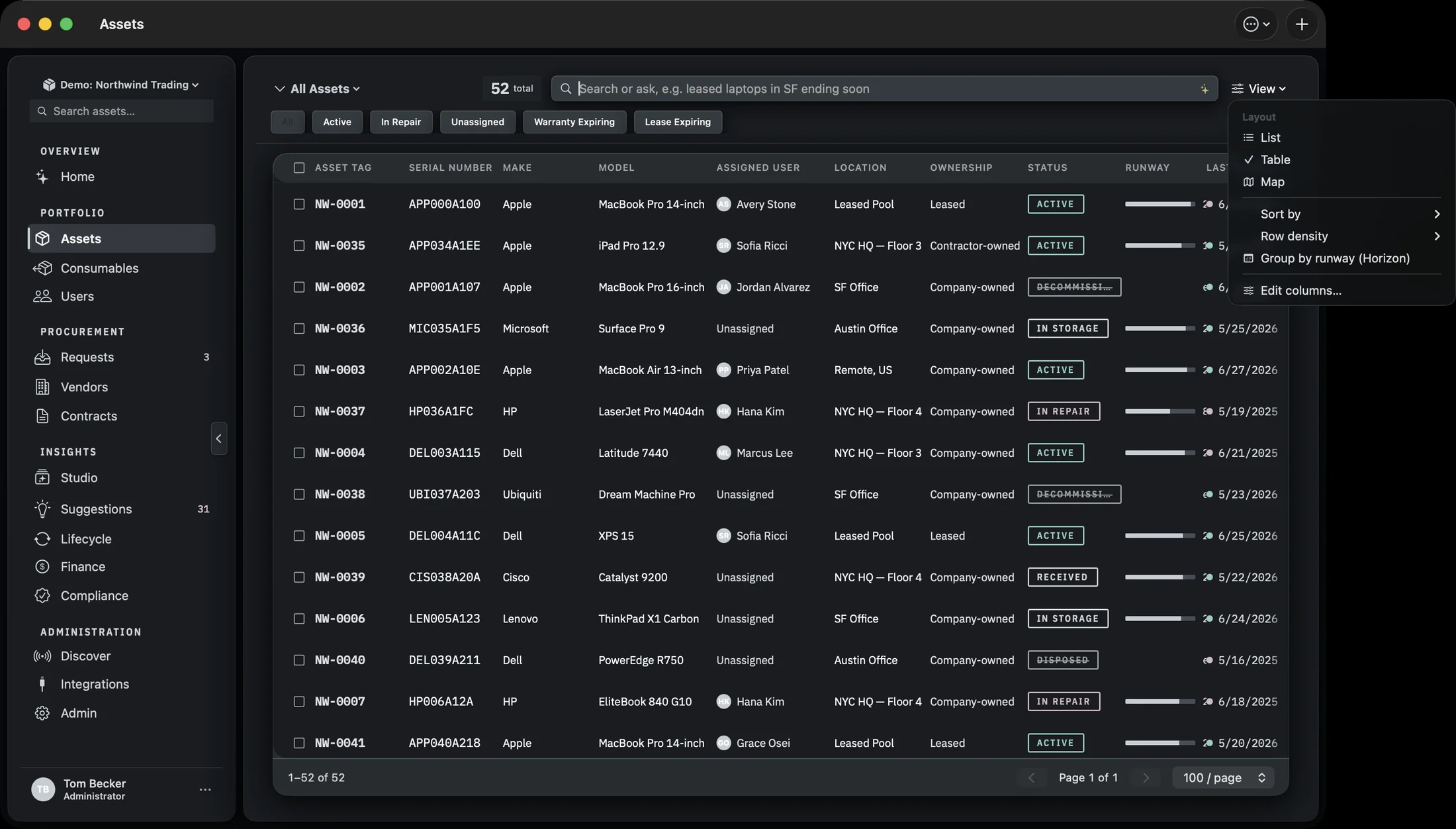Switch layout to Map

click(x=1342, y=182)
